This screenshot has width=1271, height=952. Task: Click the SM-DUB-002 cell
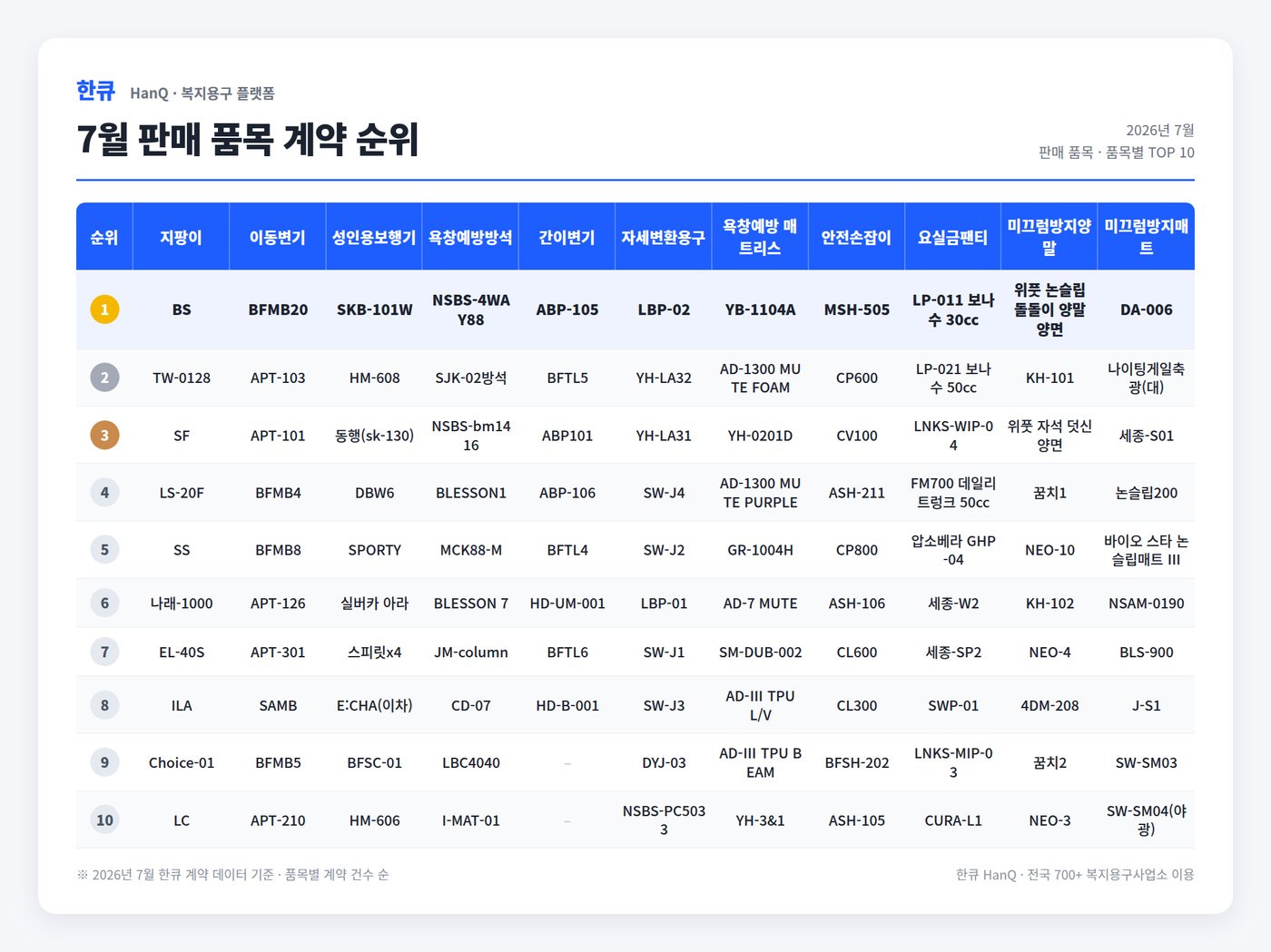[760, 653]
